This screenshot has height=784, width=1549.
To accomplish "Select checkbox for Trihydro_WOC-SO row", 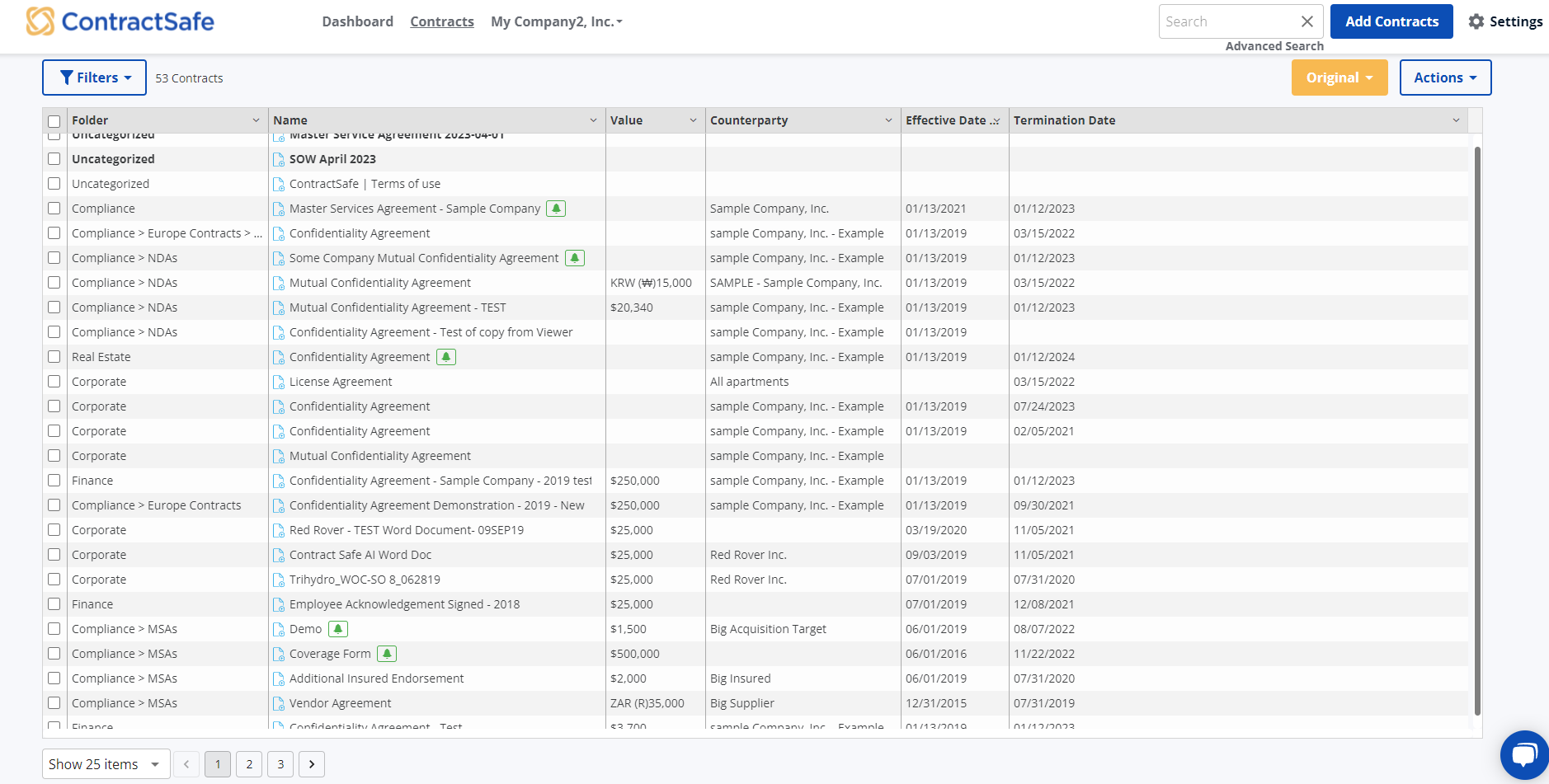I will click(54, 580).
